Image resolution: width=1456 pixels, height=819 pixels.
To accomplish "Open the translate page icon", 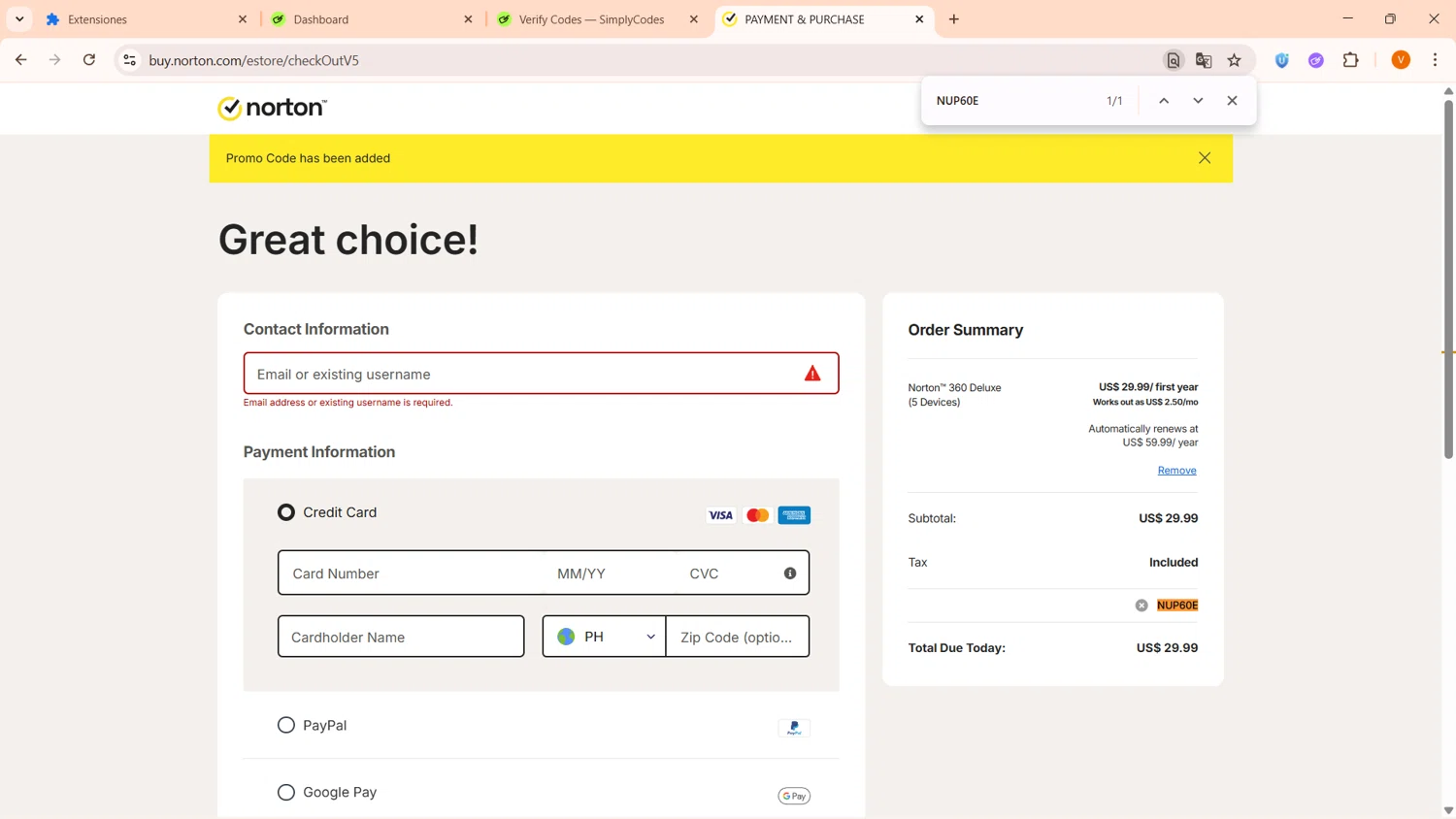I will [x=1204, y=60].
